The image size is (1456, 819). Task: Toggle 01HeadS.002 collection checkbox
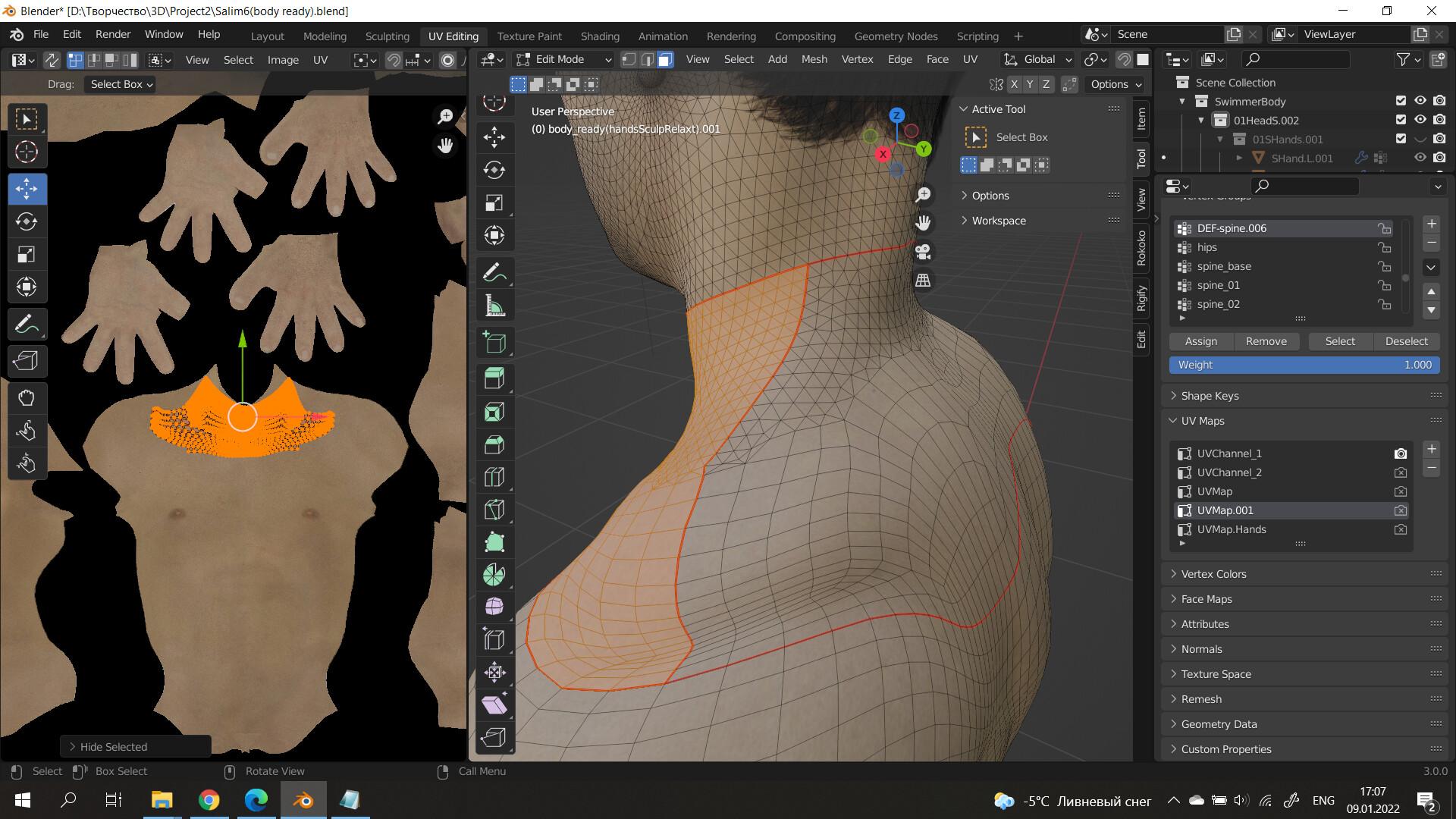(1401, 120)
